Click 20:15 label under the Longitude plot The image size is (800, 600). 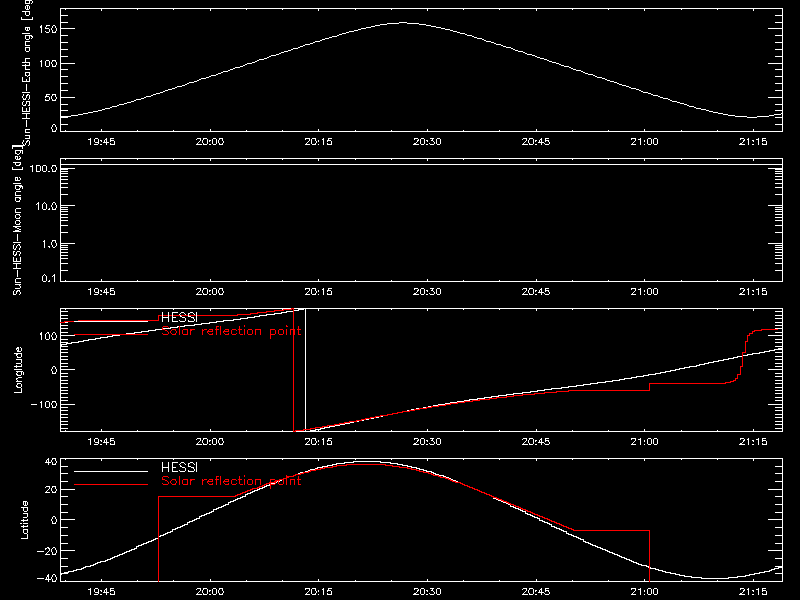tap(318, 442)
